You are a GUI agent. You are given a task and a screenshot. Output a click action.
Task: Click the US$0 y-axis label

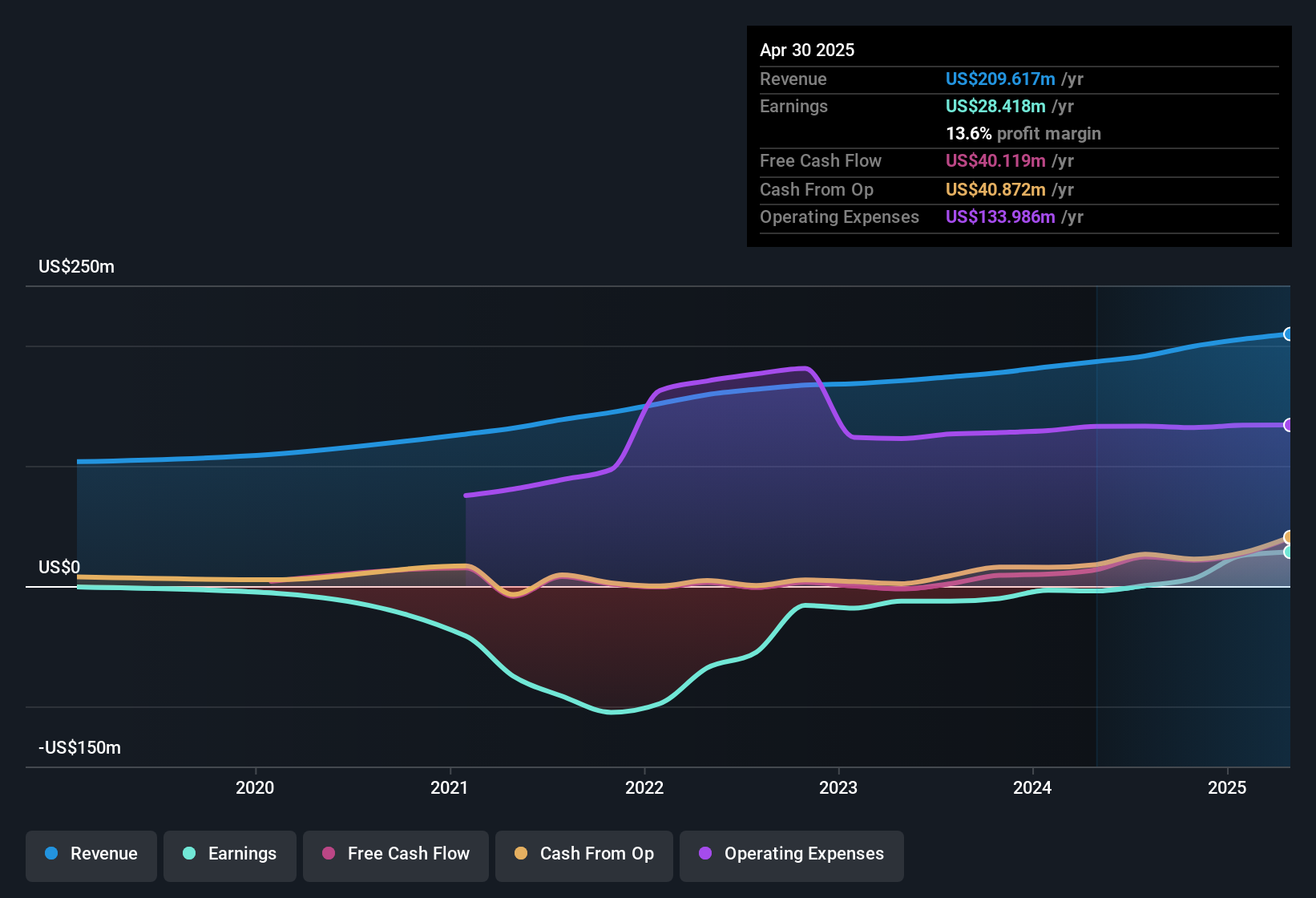click(x=59, y=568)
